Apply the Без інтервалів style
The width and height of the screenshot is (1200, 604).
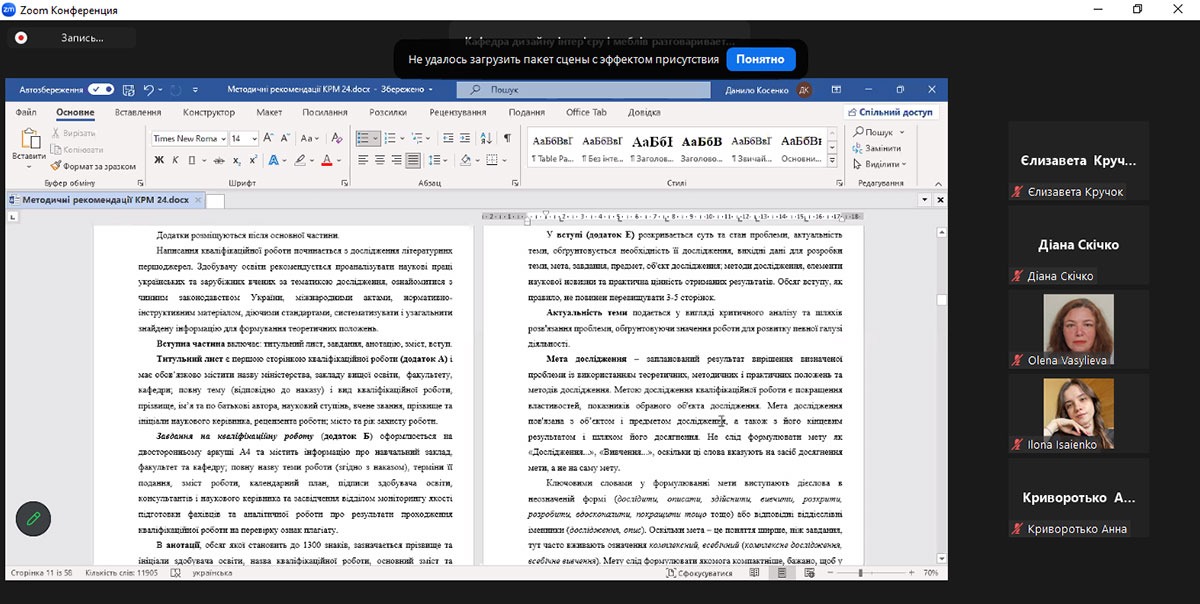pyautogui.click(x=603, y=148)
